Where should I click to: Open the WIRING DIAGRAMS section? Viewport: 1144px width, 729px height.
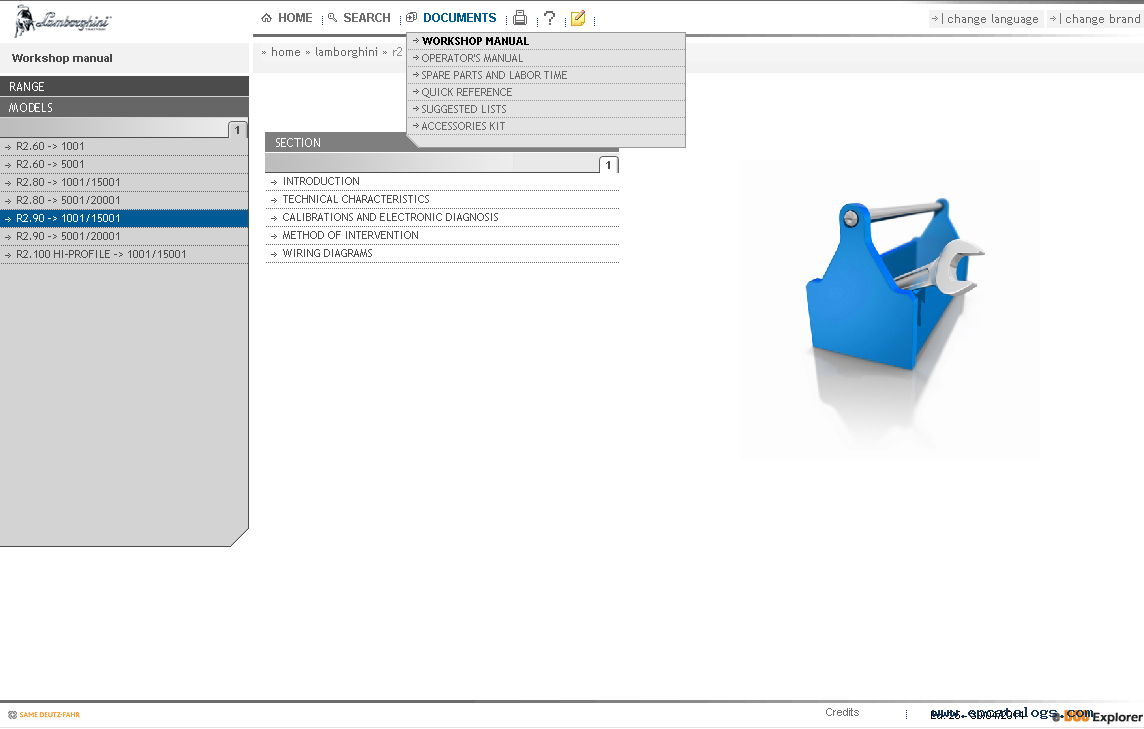(442, 253)
